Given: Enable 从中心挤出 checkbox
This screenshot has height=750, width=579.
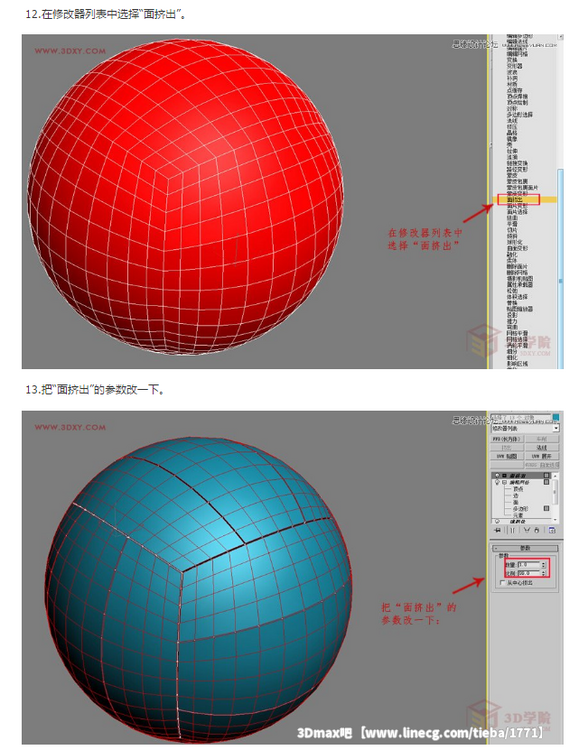Looking at the screenshot, I should pos(502,583).
